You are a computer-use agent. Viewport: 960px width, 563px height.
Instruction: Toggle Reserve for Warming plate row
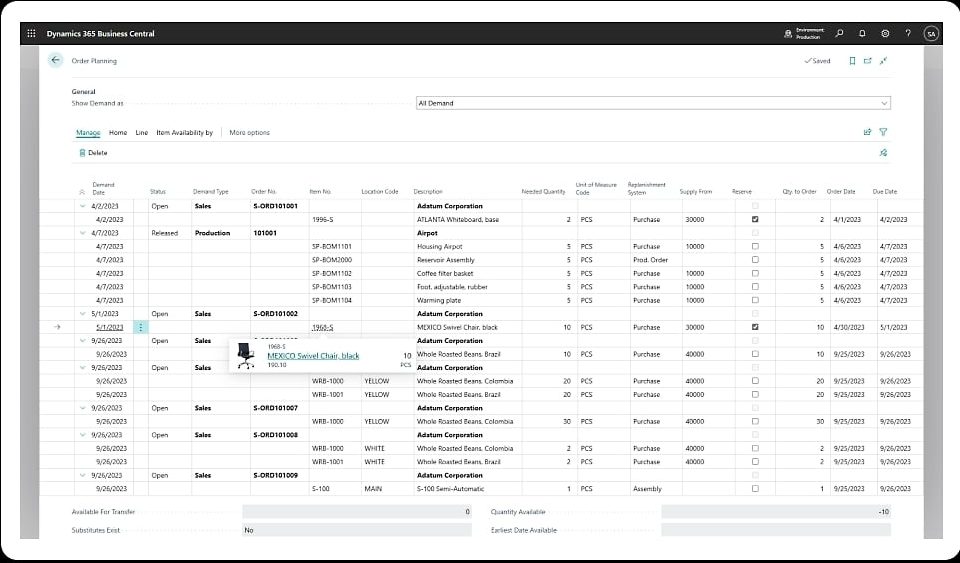(x=755, y=300)
